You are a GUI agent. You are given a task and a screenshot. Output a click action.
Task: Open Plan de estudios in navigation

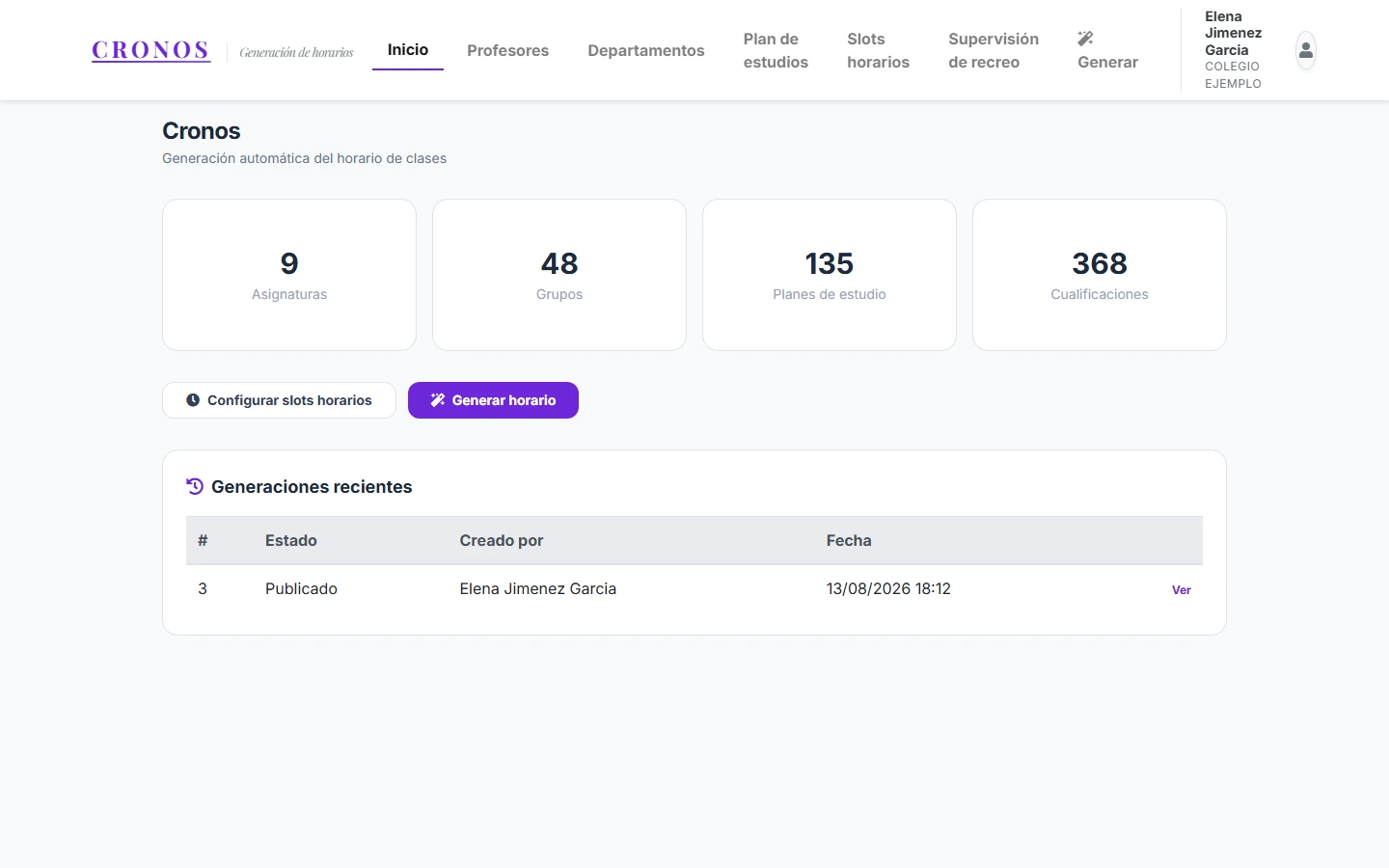(x=776, y=50)
